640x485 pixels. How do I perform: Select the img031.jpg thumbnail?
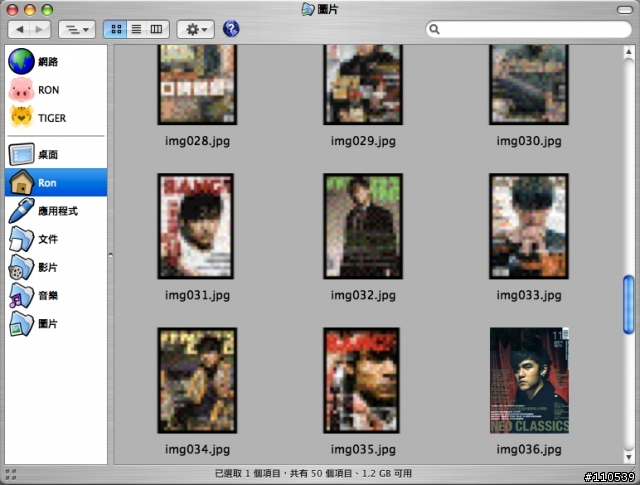click(x=196, y=226)
